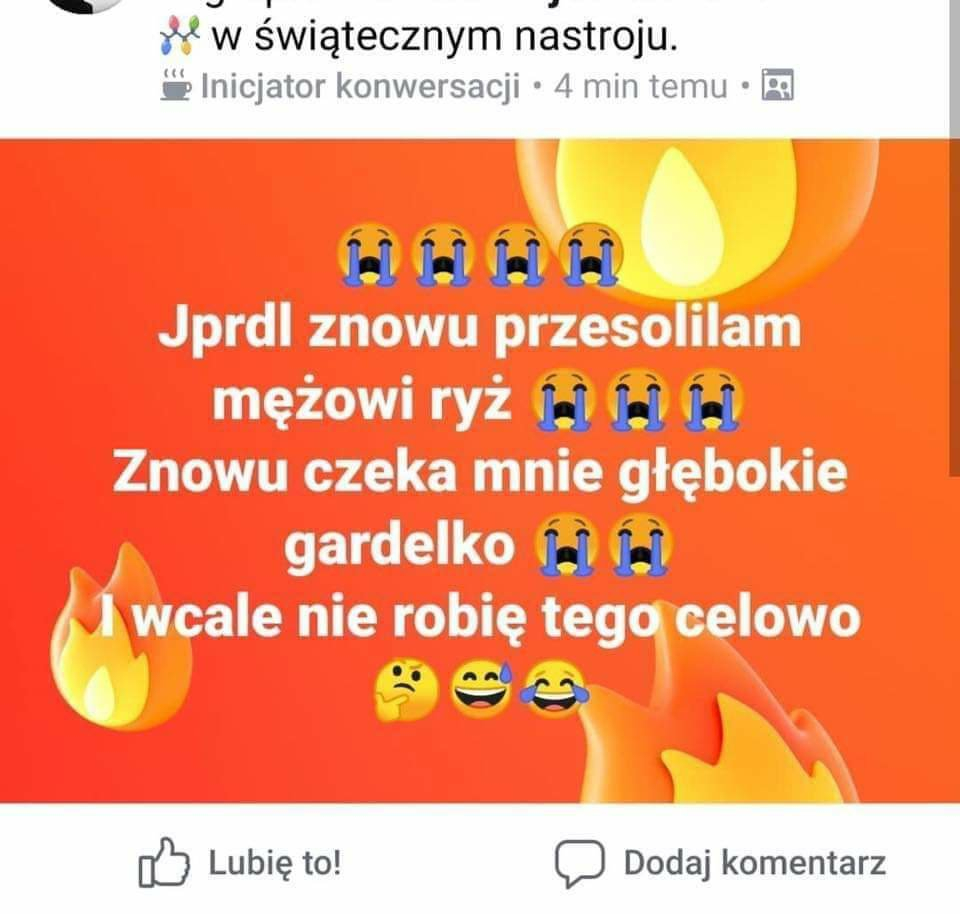This screenshot has height=914, width=960.
Task: Click the 'w świątecznym nastroju' status text
Action: [445, 37]
